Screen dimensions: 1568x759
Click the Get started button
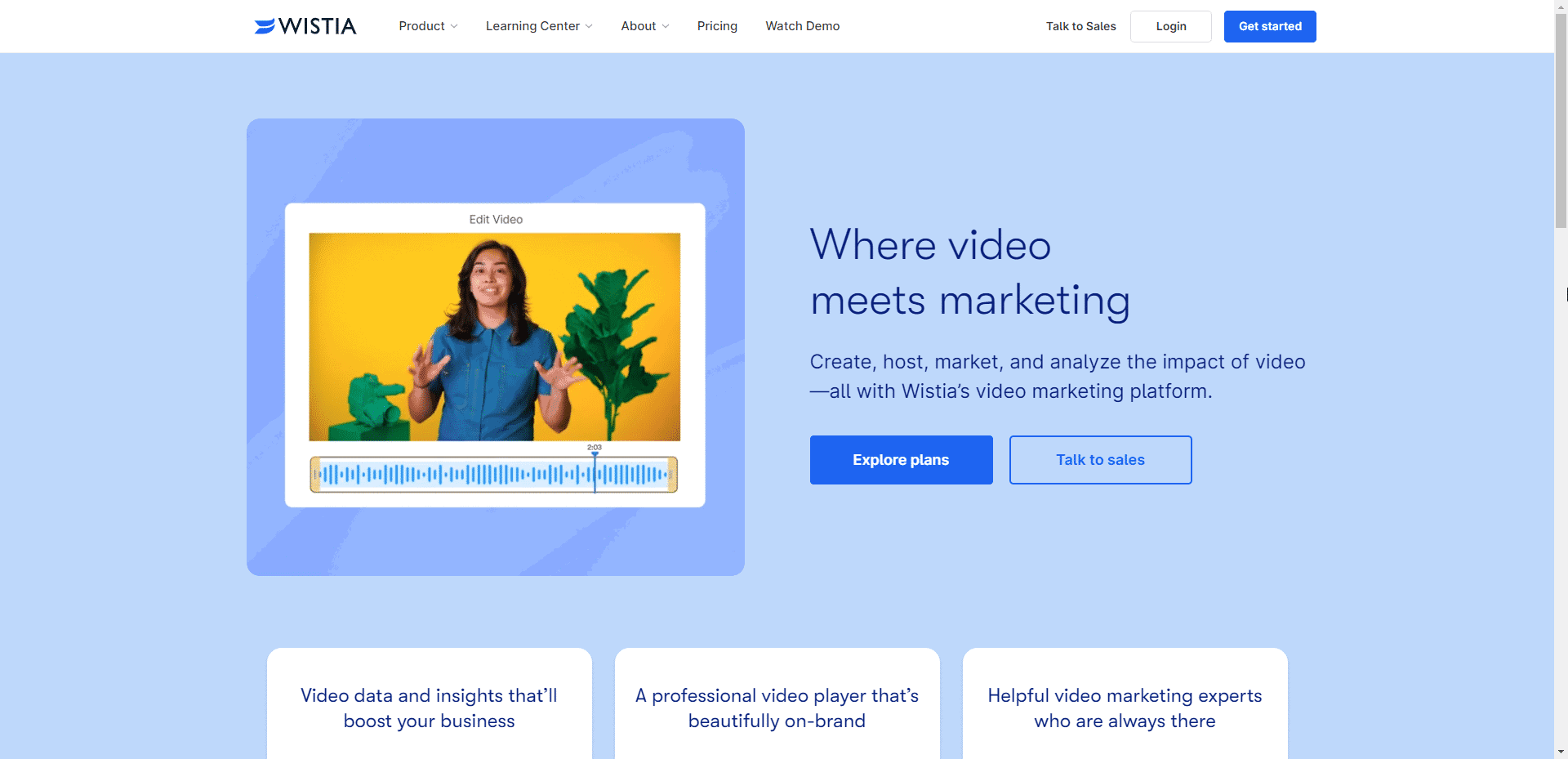point(1269,26)
